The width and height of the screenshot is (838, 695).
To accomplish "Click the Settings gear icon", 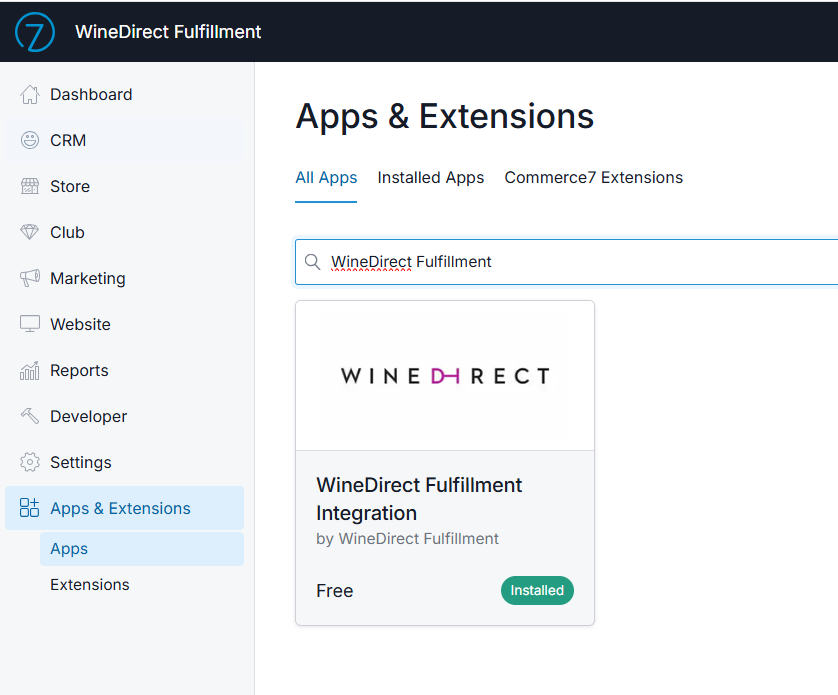I will point(30,462).
